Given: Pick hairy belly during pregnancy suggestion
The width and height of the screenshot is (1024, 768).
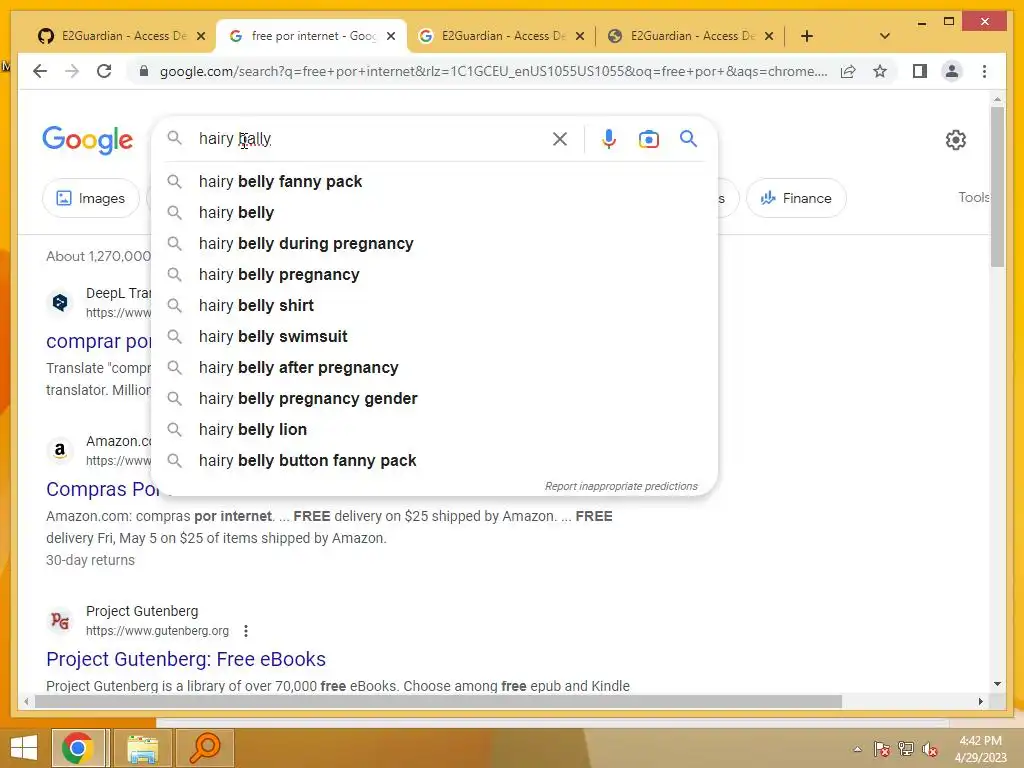Looking at the screenshot, I should 434,244.
